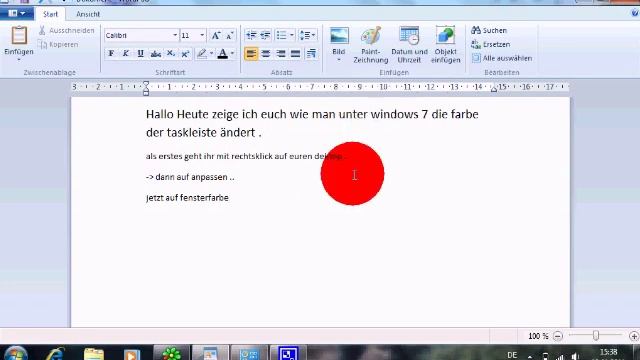Image resolution: width=640 pixels, height=360 pixels.
Task: Open the line spacing dropdown
Action: 307,35
